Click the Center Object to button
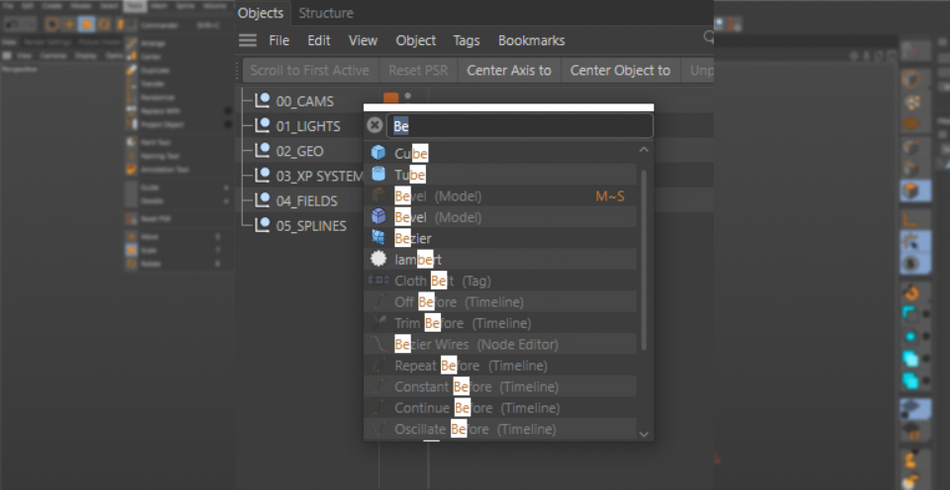 [620, 70]
